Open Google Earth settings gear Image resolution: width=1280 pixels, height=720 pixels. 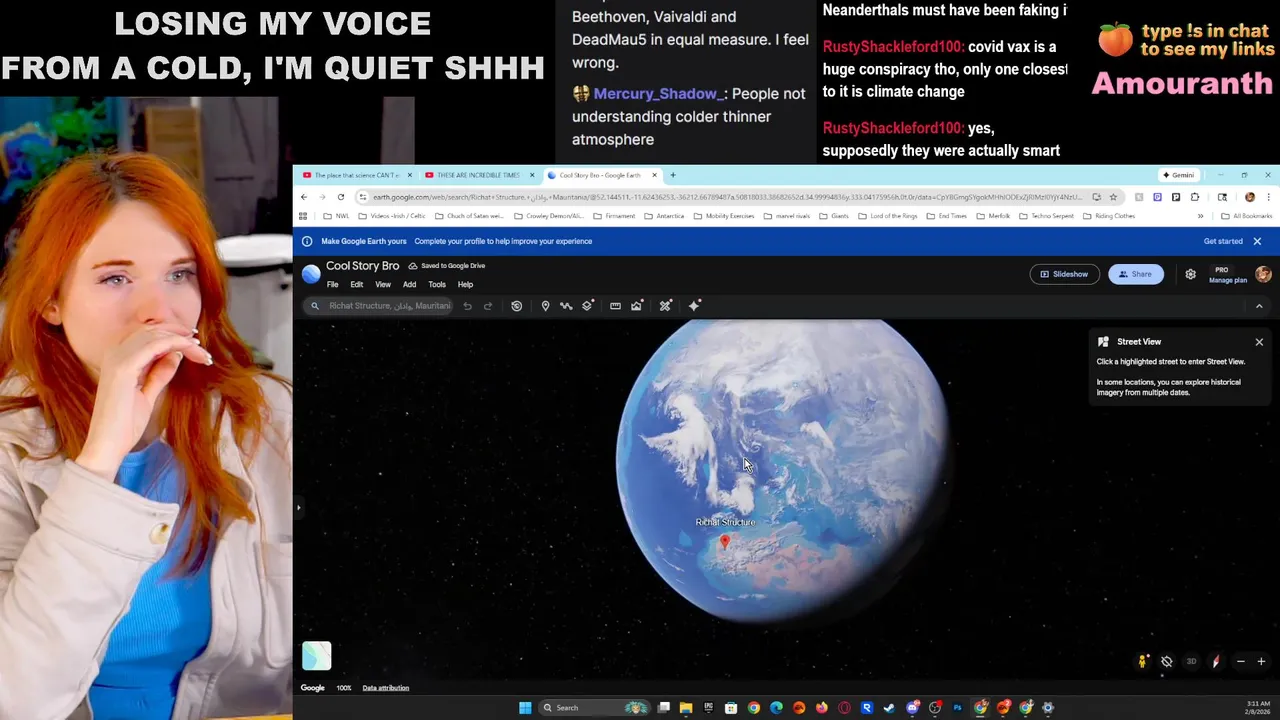pyautogui.click(x=1190, y=274)
